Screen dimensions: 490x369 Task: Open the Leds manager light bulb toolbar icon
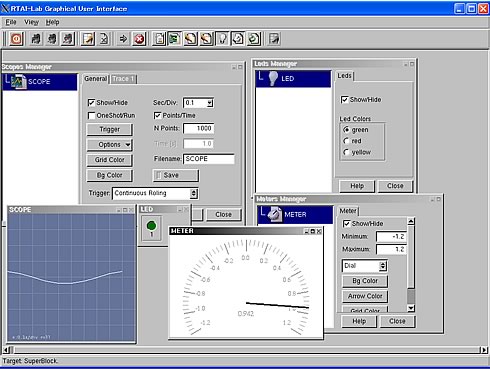tap(222, 39)
